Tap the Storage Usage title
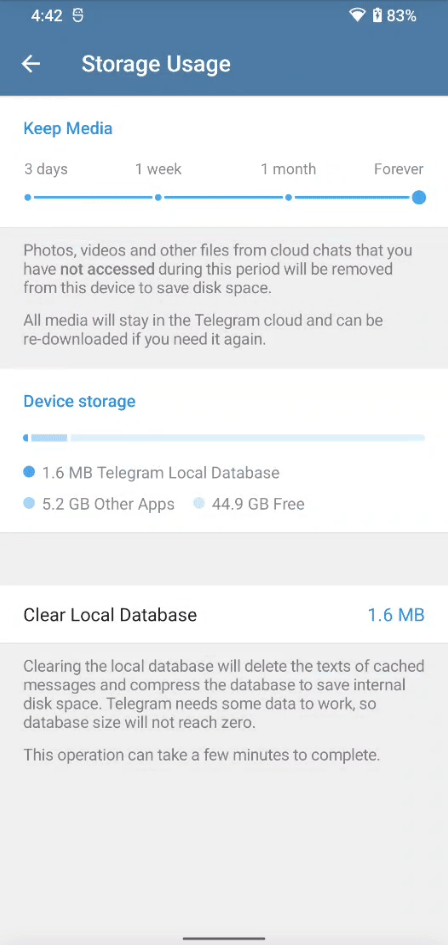448x945 pixels. (156, 64)
